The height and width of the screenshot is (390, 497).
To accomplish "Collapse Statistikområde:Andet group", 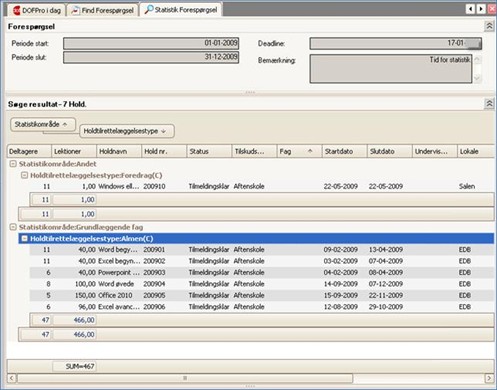I will [x=13, y=164].
